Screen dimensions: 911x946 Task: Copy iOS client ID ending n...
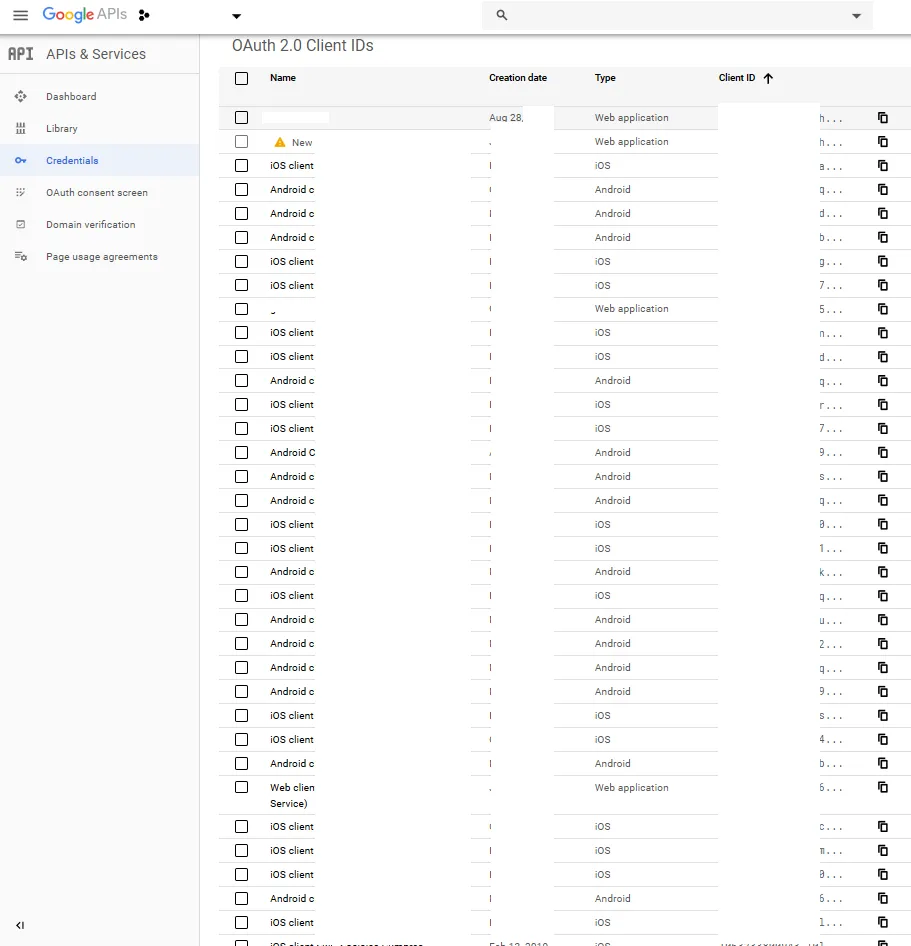click(883, 332)
